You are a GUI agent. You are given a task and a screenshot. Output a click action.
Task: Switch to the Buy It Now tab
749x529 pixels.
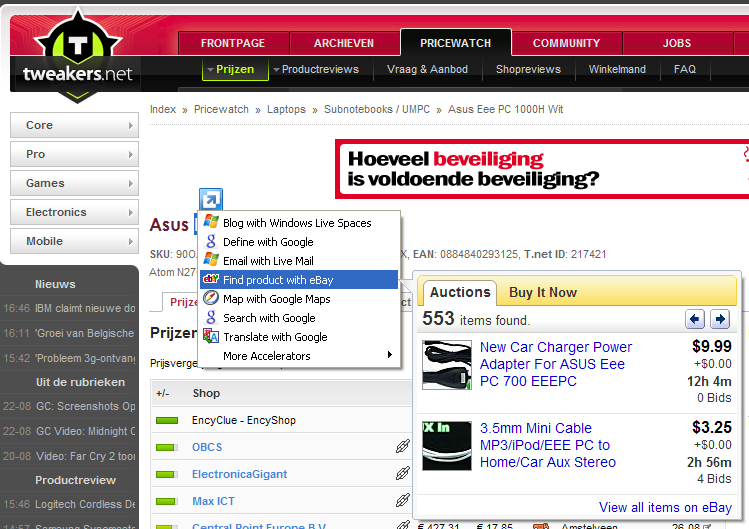click(x=543, y=292)
